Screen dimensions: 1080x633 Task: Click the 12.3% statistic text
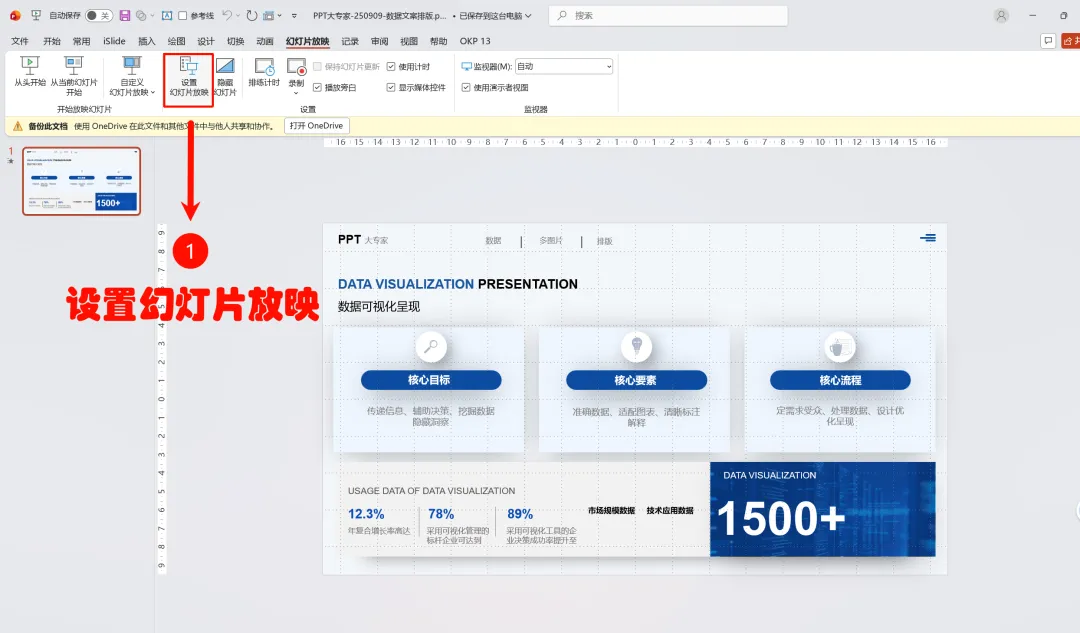(x=366, y=514)
